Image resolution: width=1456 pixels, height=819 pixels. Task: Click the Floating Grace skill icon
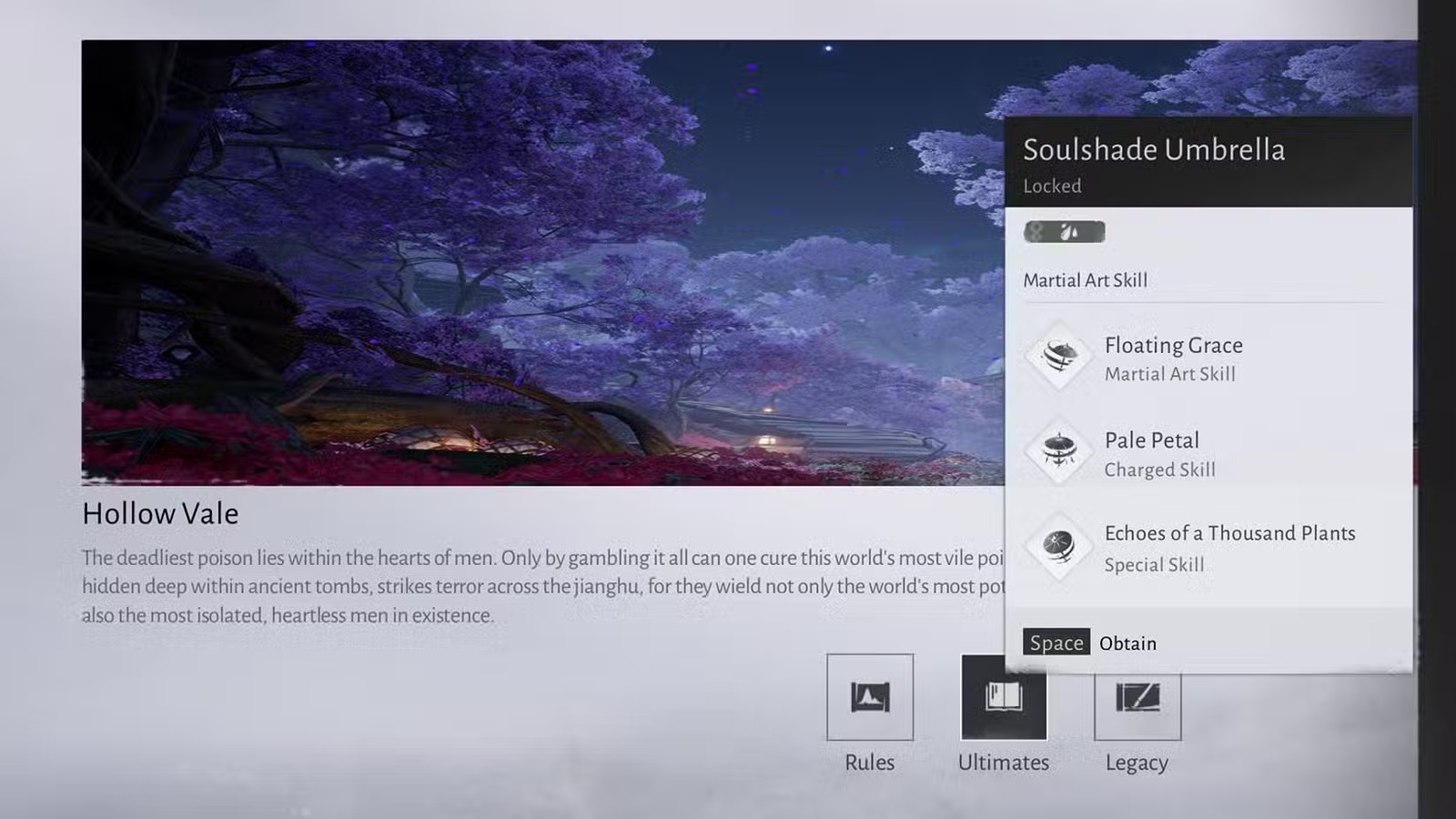point(1058,358)
